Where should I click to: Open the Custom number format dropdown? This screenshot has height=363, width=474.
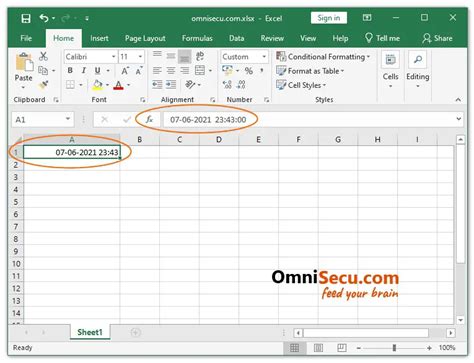coord(264,57)
